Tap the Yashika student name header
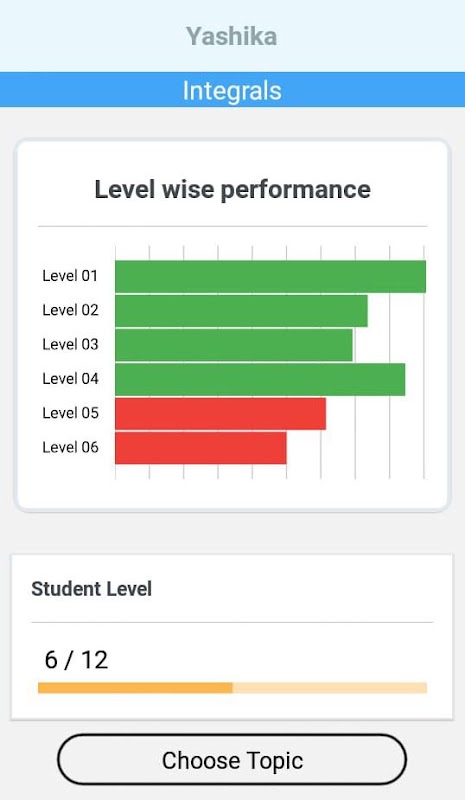Viewport: 465px width, 800px height. [232, 36]
